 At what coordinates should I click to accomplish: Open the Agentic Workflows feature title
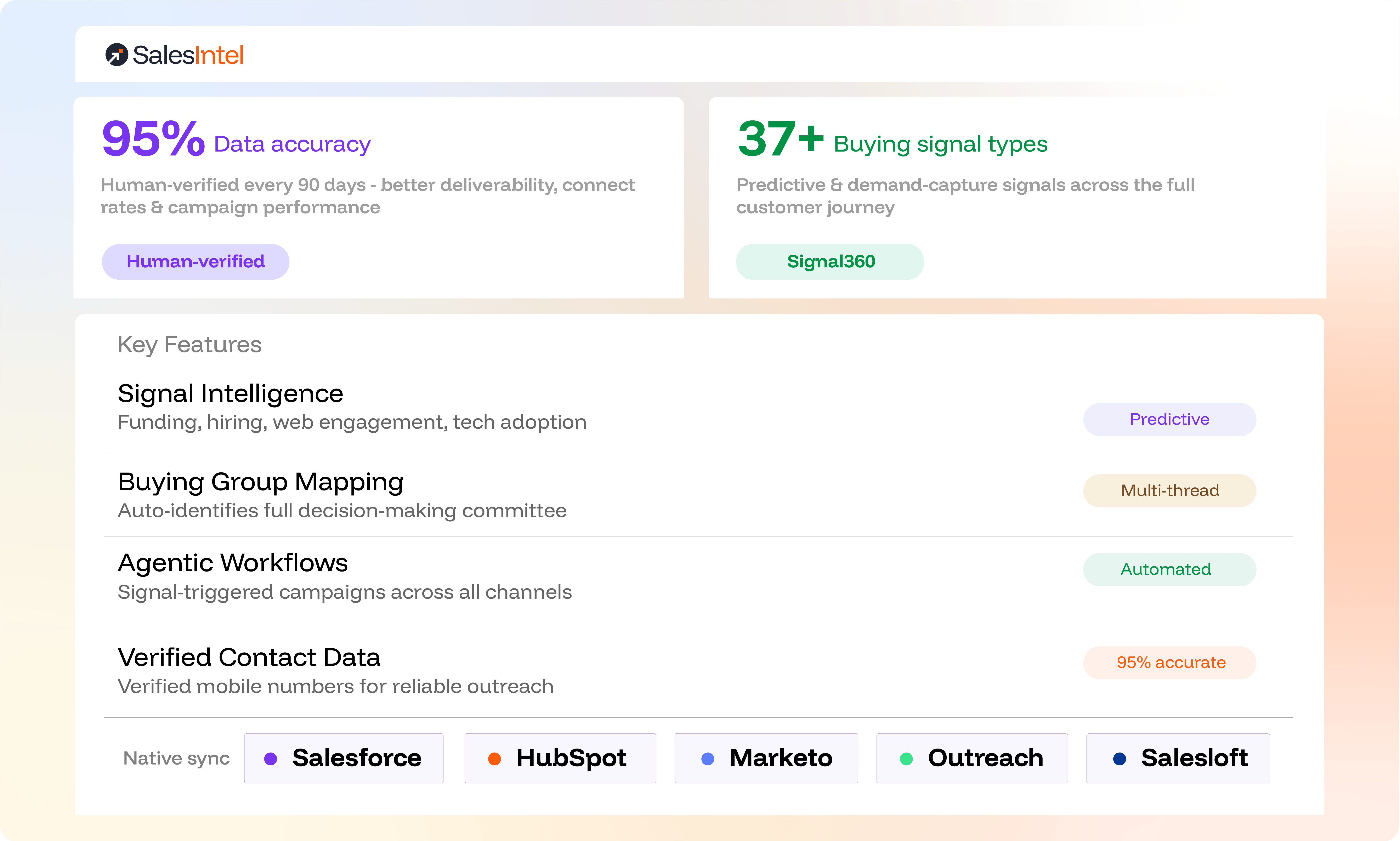[x=233, y=563]
